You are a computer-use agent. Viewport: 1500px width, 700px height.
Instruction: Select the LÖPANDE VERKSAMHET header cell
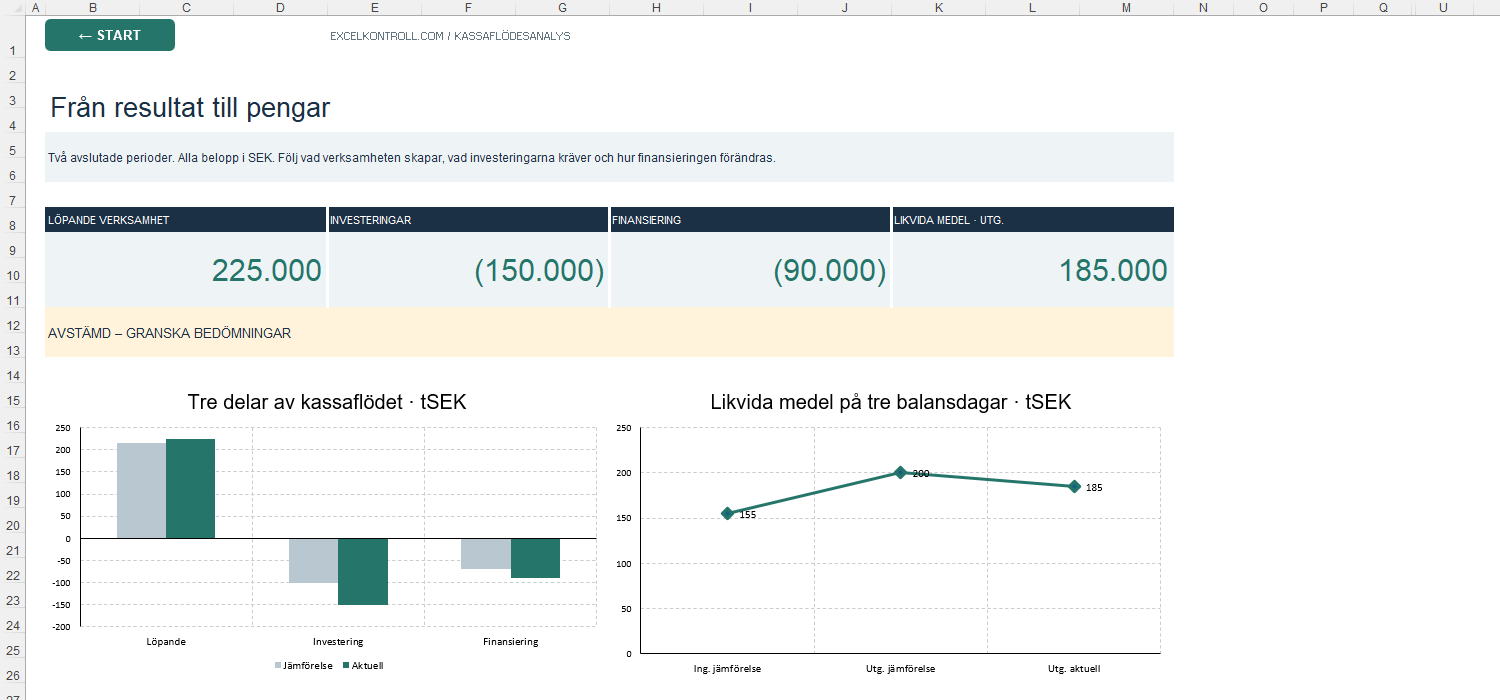click(x=185, y=220)
